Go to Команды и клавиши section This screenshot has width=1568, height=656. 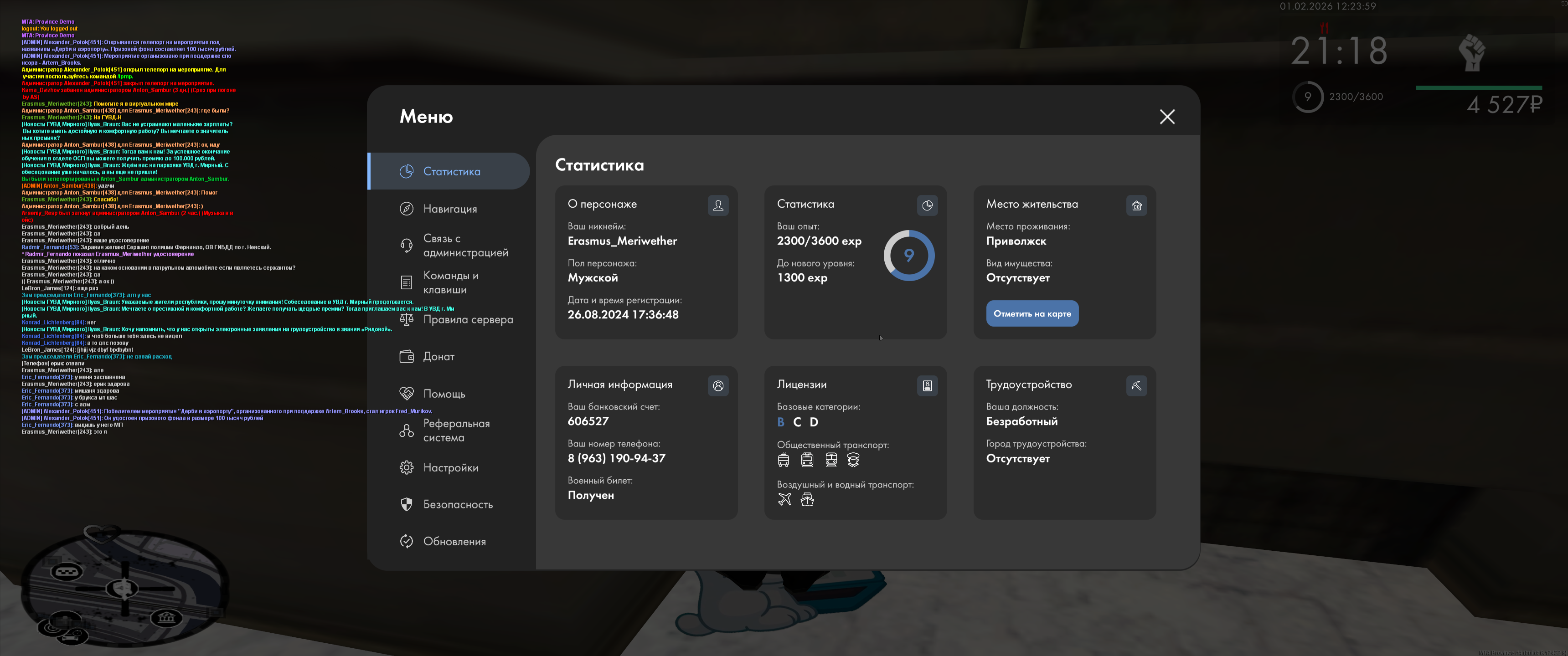(x=450, y=282)
